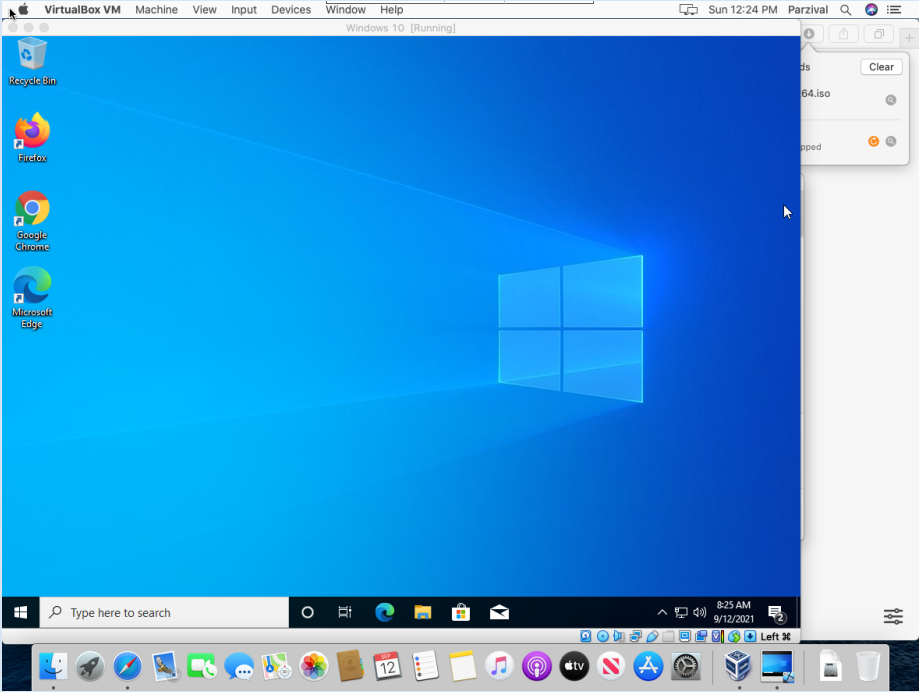Click Clear in Safari downloads popover

pyautogui.click(x=881, y=67)
